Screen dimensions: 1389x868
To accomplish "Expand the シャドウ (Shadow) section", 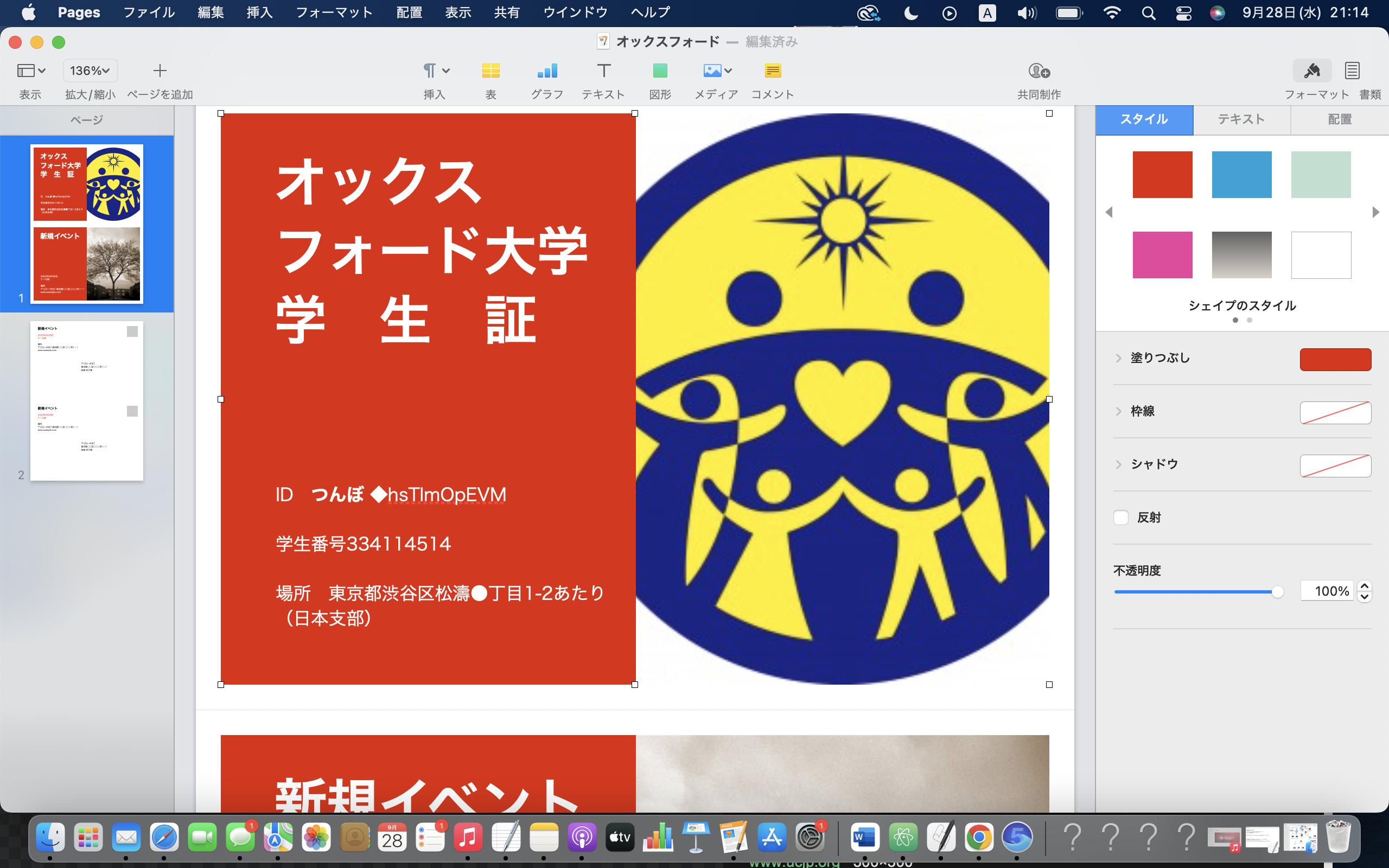I will [1118, 464].
